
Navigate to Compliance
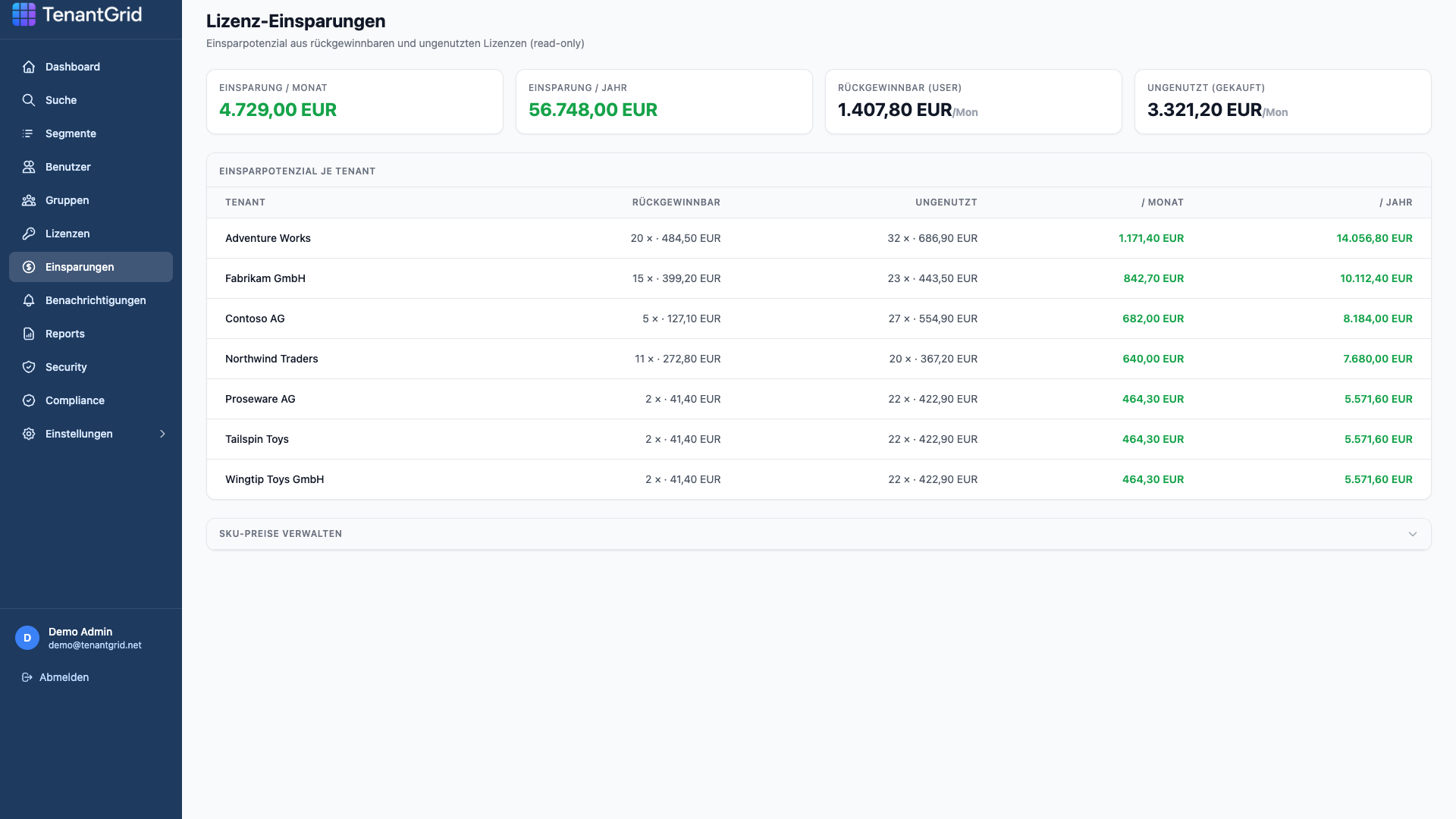pyautogui.click(x=91, y=400)
